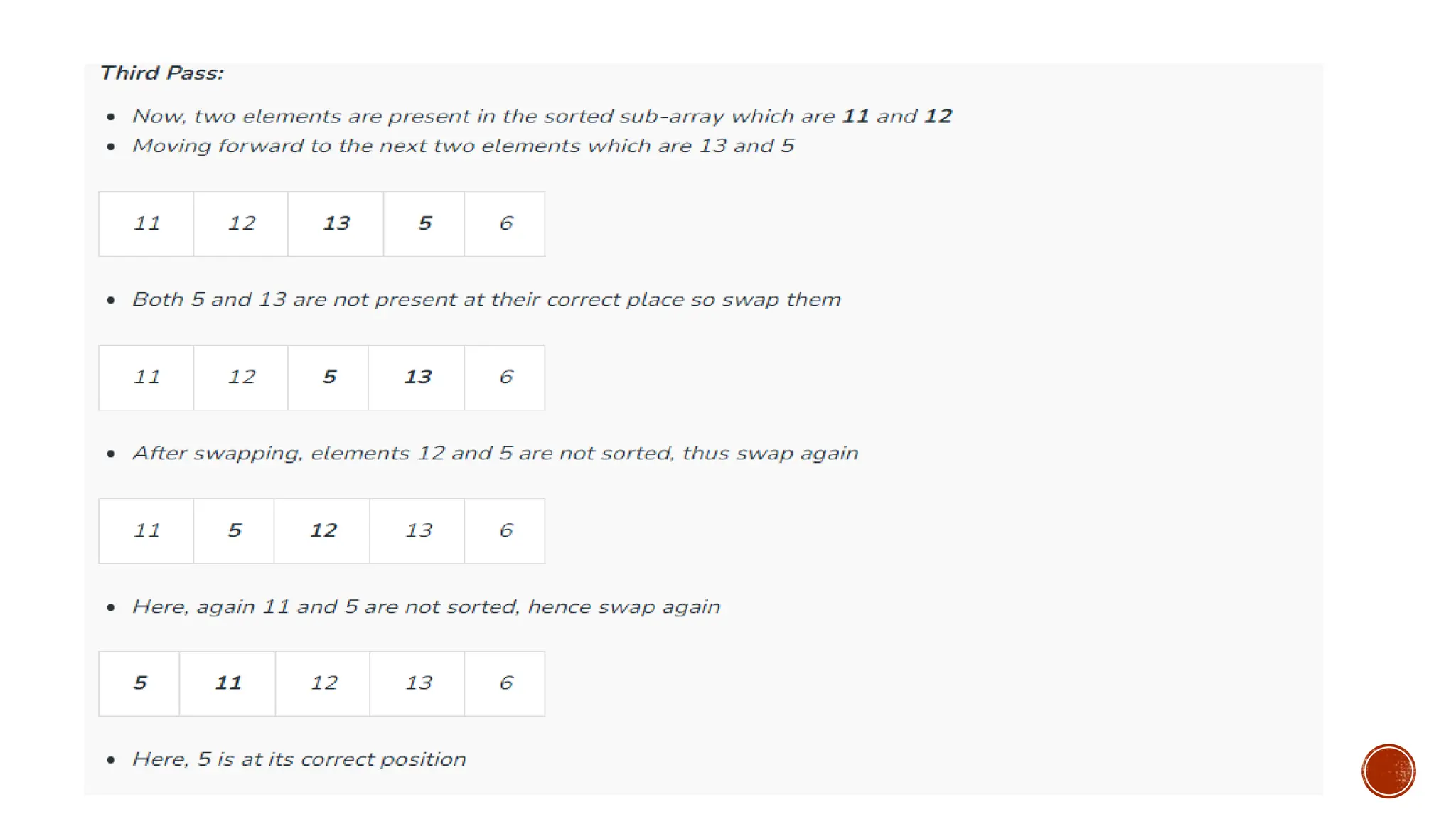This screenshot has height=819, width=1456.
Task: Select bold 5 cell in third array
Action: coord(234,531)
